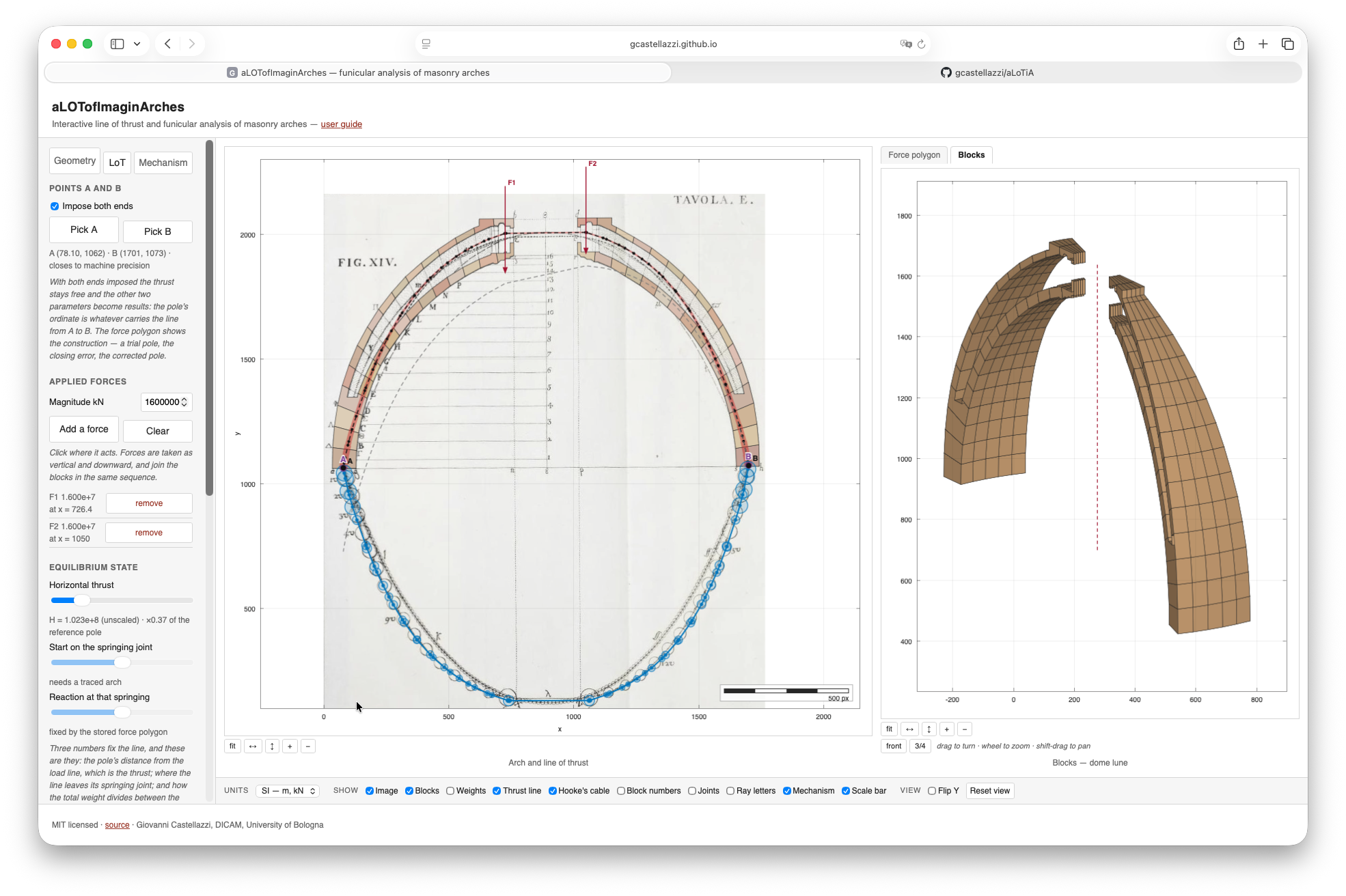Clear all applied forces
This screenshot has height=896, width=1346.
pos(158,431)
